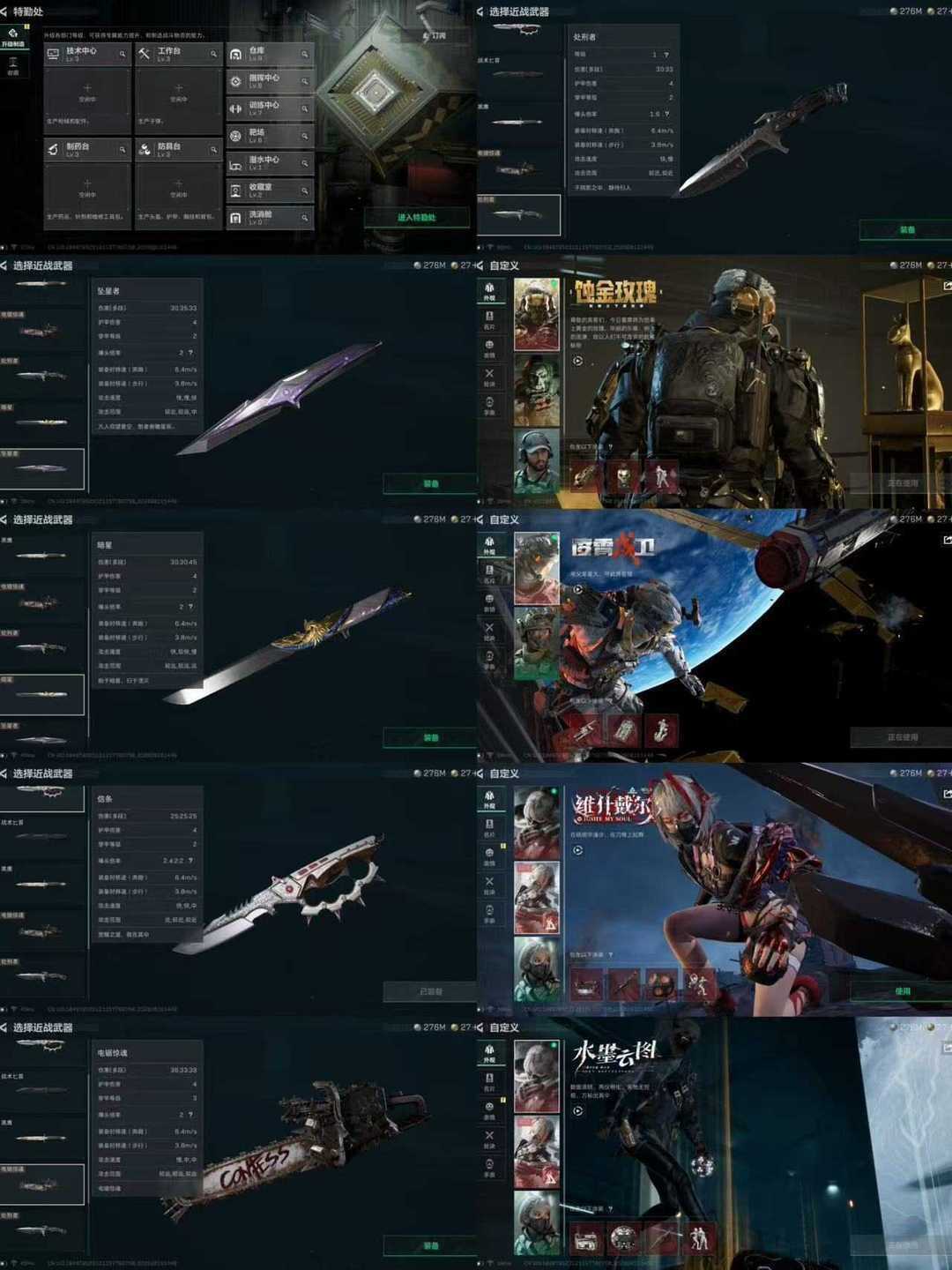The width and height of the screenshot is (952, 1270).
Task: Apply the 维什戴尔 skin with 使用
Action: point(902,991)
